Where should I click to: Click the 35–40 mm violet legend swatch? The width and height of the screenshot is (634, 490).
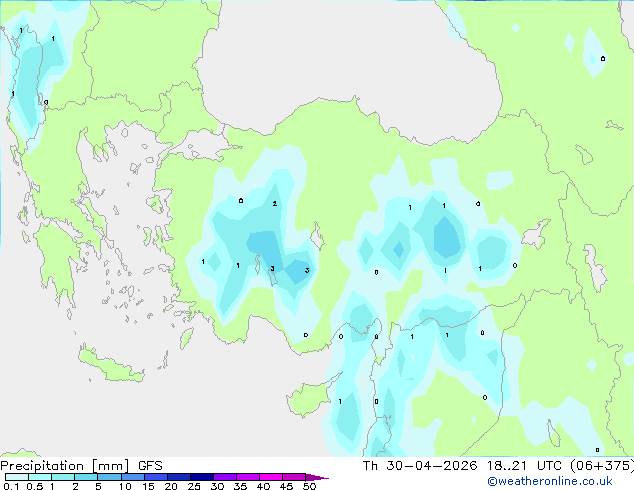(247, 477)
